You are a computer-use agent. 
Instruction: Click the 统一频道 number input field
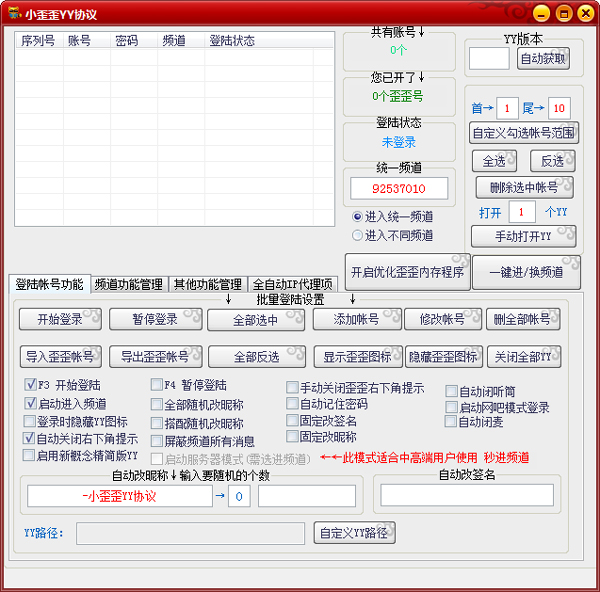click(399, 187)
